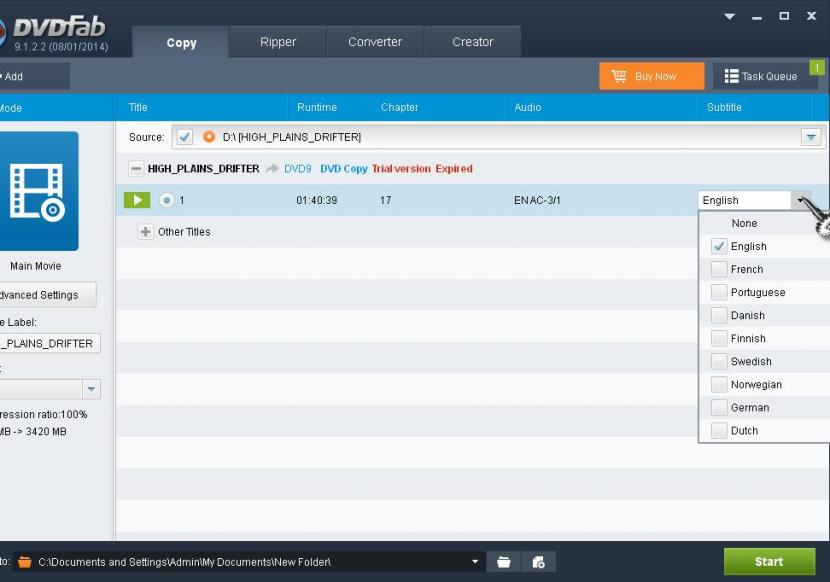Click the Task Queue list icon
Screen dimensions: 830x582
pyautogui.click(x=731, y=76)
